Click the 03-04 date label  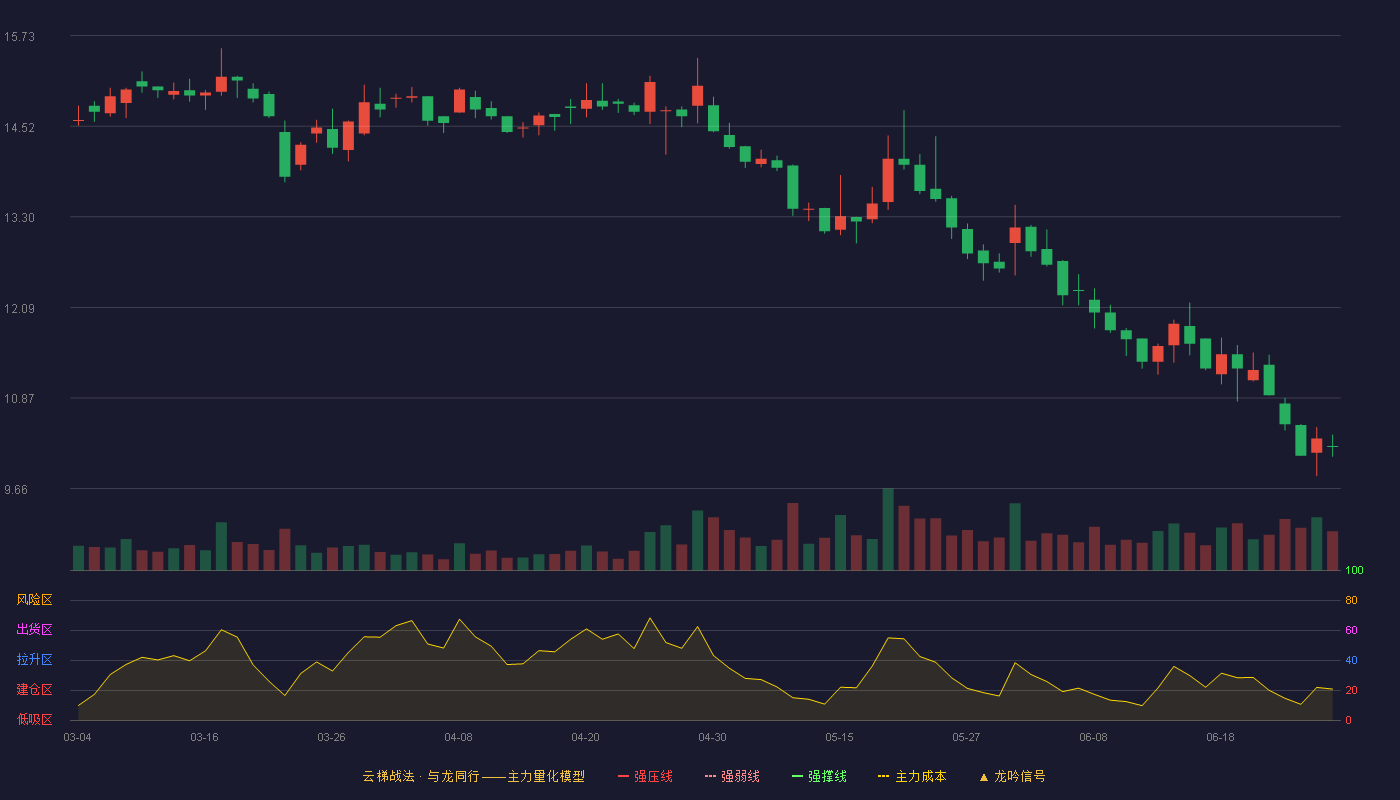point(77,737)
